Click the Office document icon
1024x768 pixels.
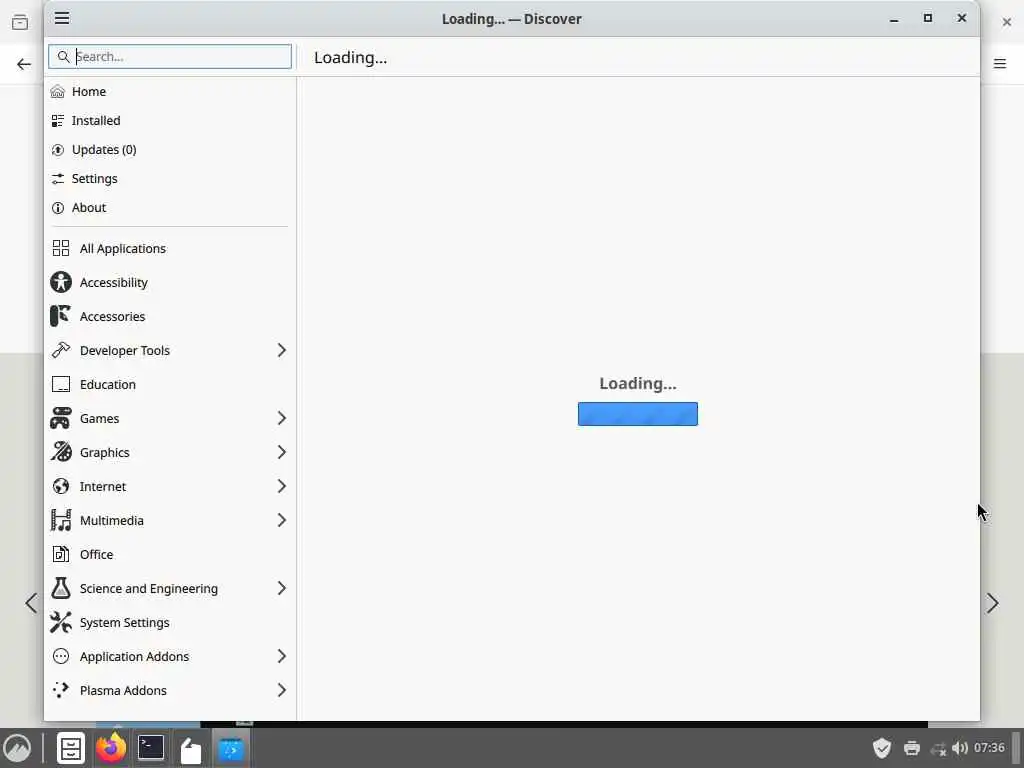click(x=61, y=554)
